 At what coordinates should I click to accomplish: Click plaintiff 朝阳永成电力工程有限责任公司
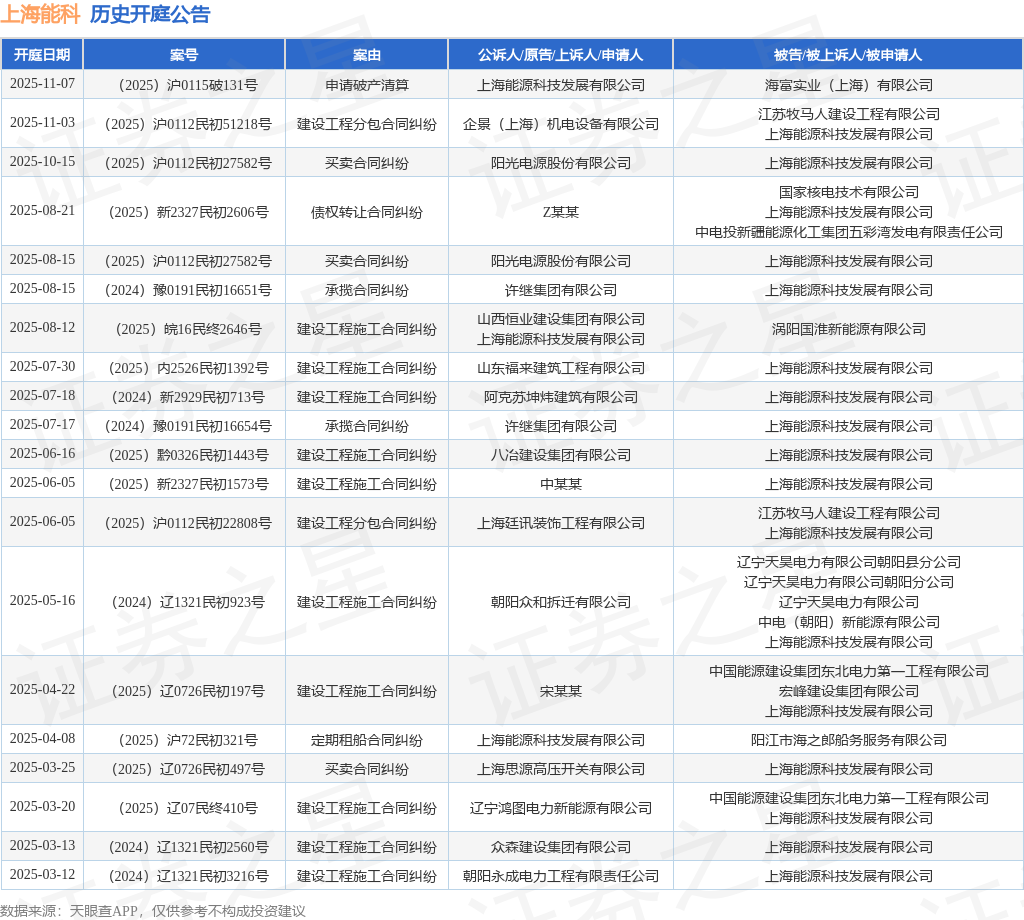point(560,876)
